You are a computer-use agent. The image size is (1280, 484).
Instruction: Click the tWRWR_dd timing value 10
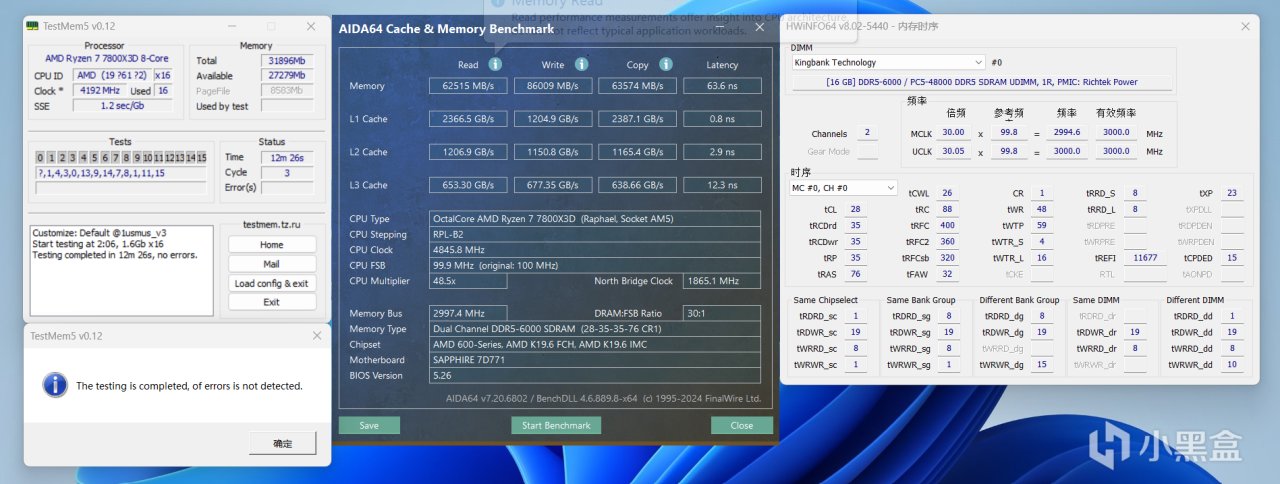pos(1232,365)
